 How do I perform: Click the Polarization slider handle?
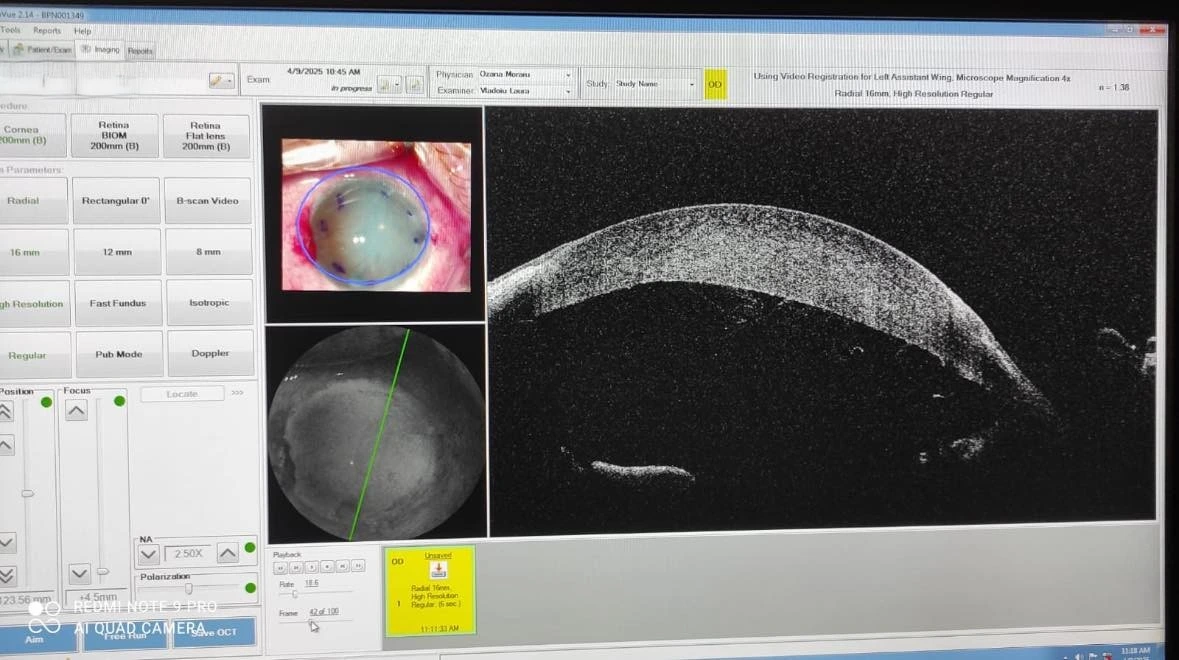coord(188,588)
